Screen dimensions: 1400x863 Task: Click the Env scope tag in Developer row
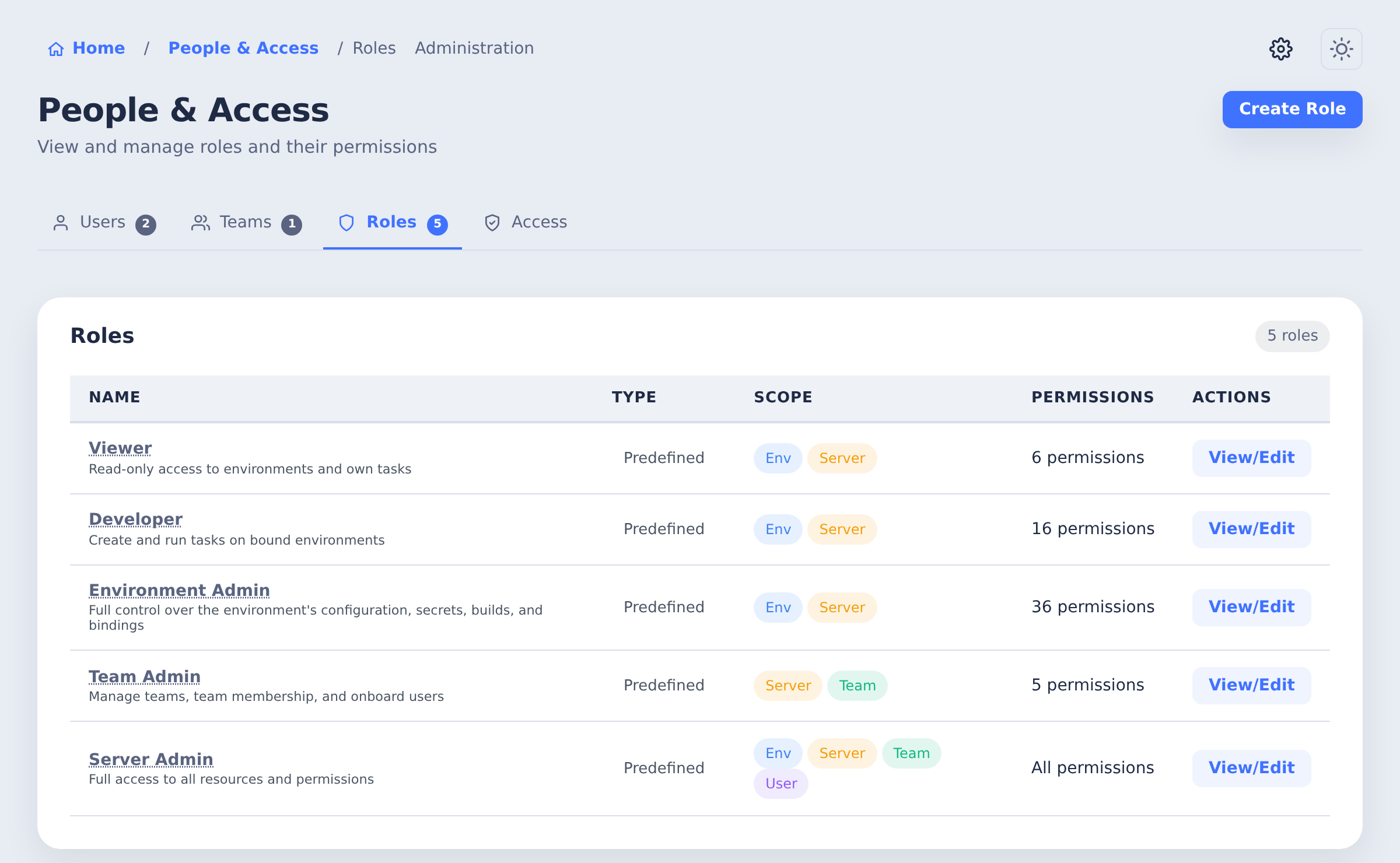(x=778, y=529)
